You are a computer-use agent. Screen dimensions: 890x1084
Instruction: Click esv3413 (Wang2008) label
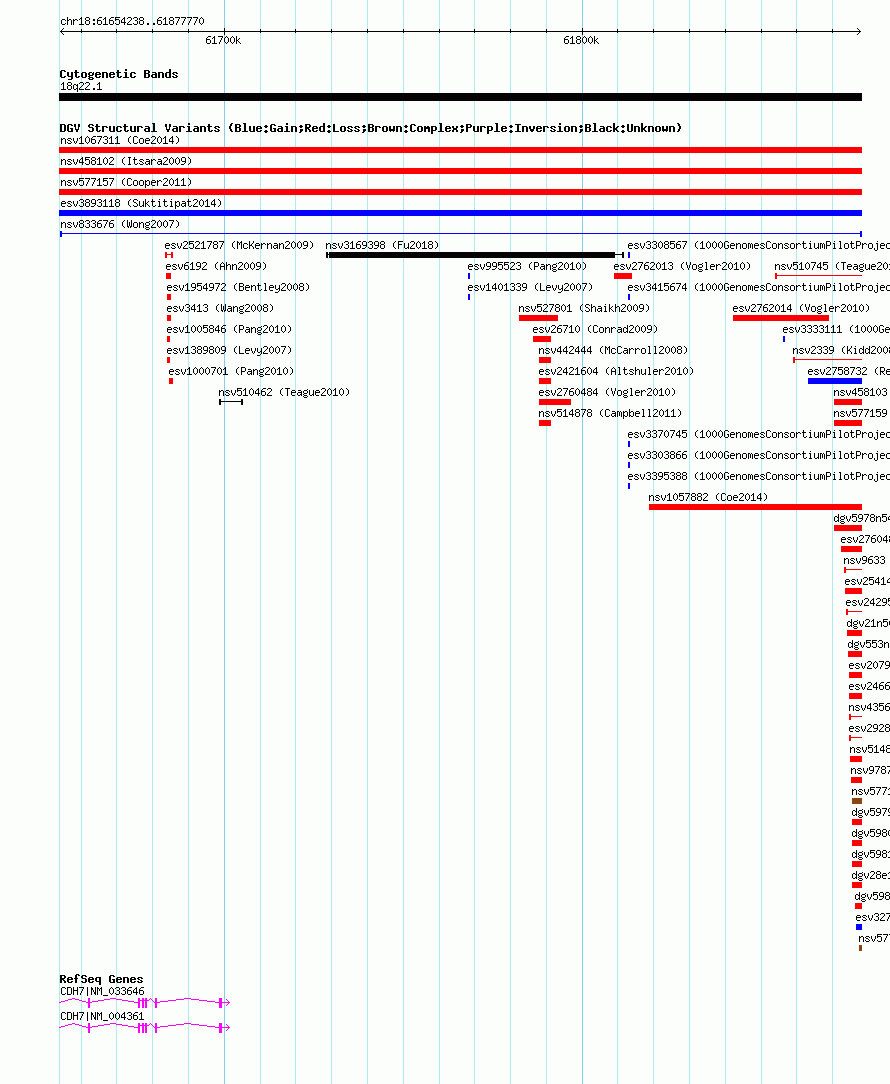pyautogui.click(x=220, y=308)
